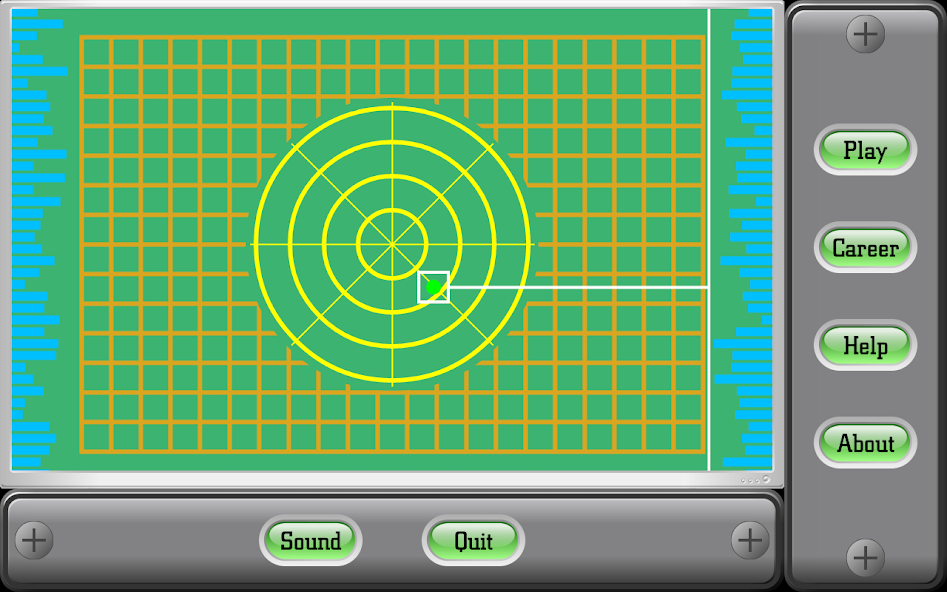The image size is (947, 592).
Task: Click the center of the yellow radar crosshair
Action: [x=392, y=243]
